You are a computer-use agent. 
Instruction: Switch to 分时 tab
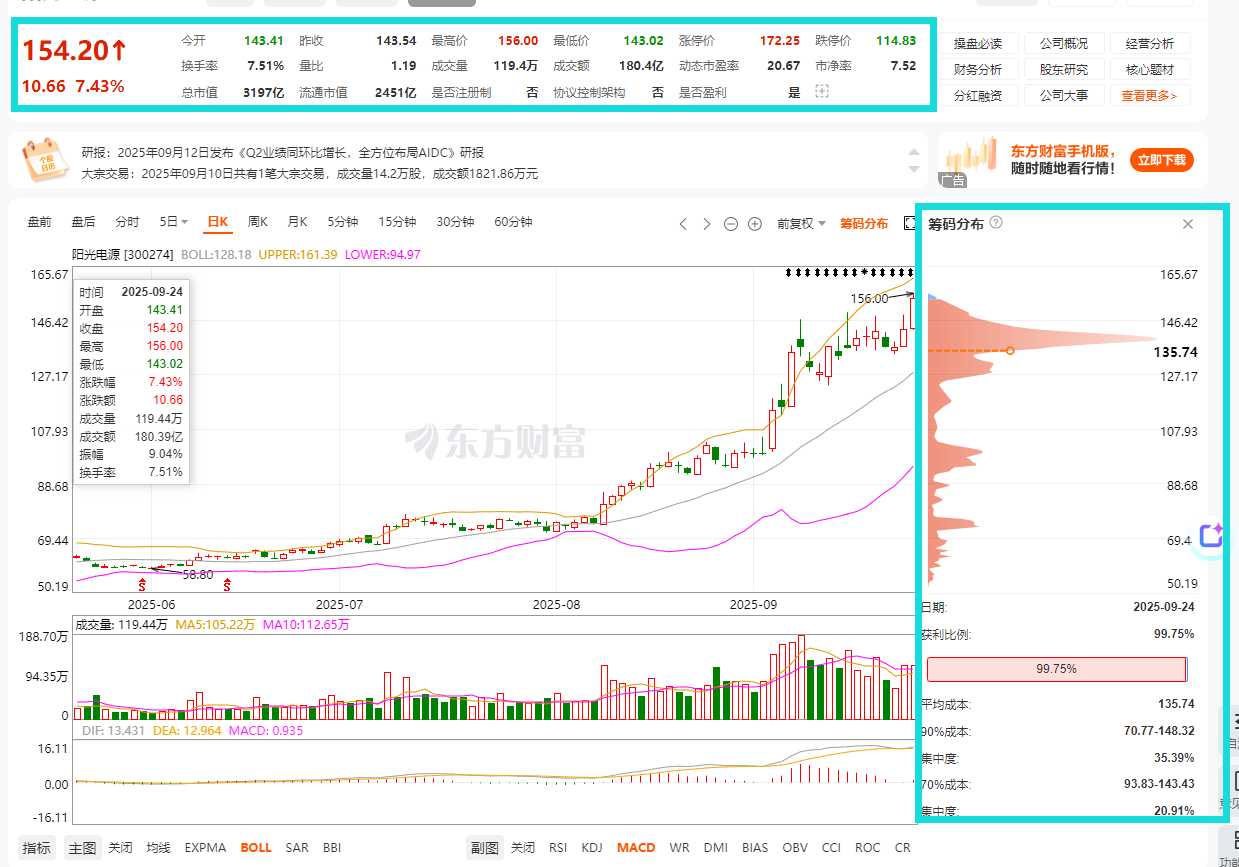[127, 222]
